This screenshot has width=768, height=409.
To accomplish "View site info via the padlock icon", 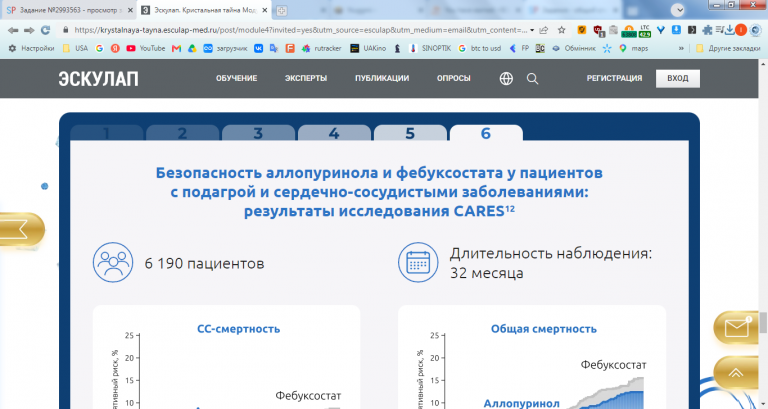I will 66,30.
